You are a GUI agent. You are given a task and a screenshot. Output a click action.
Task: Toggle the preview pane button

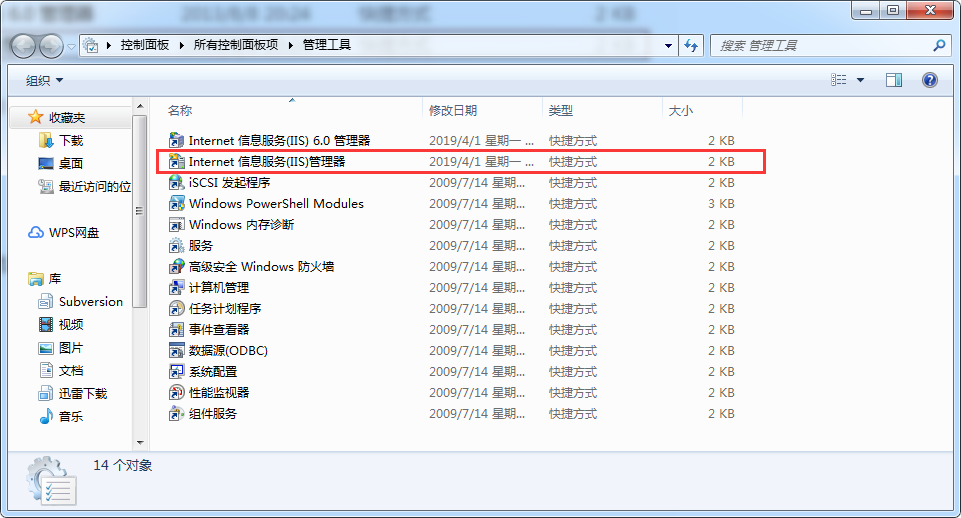click(894, 80)
